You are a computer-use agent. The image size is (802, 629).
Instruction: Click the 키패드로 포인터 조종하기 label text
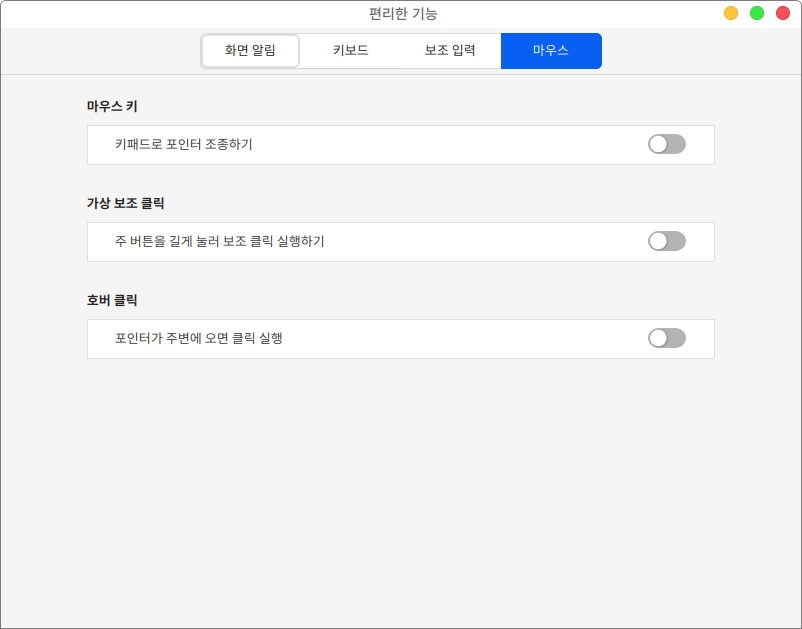[x=184, y=145]
